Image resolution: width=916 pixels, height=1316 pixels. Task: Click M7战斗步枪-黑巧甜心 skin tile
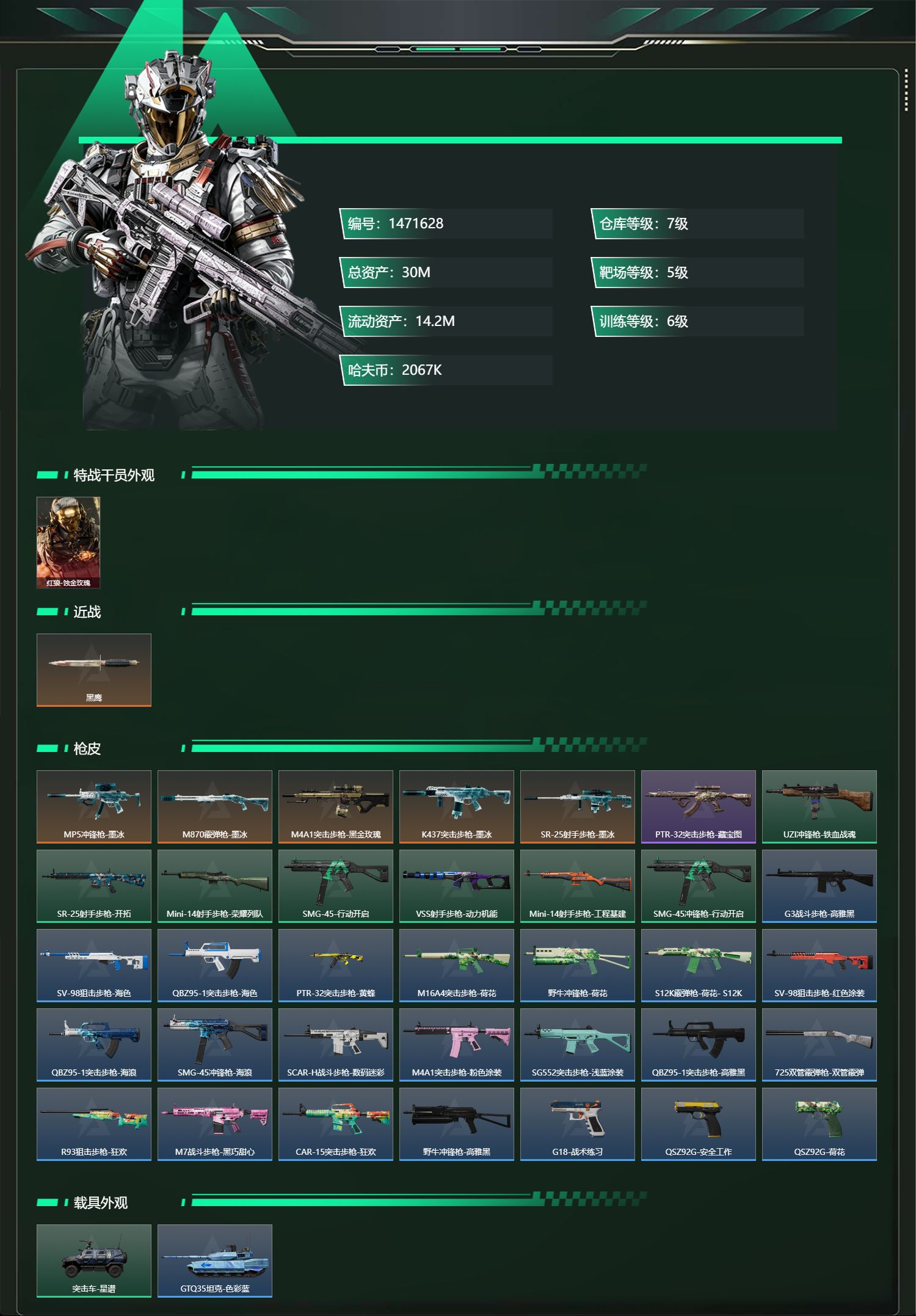pyautogui.click(x=215, y=1124)
